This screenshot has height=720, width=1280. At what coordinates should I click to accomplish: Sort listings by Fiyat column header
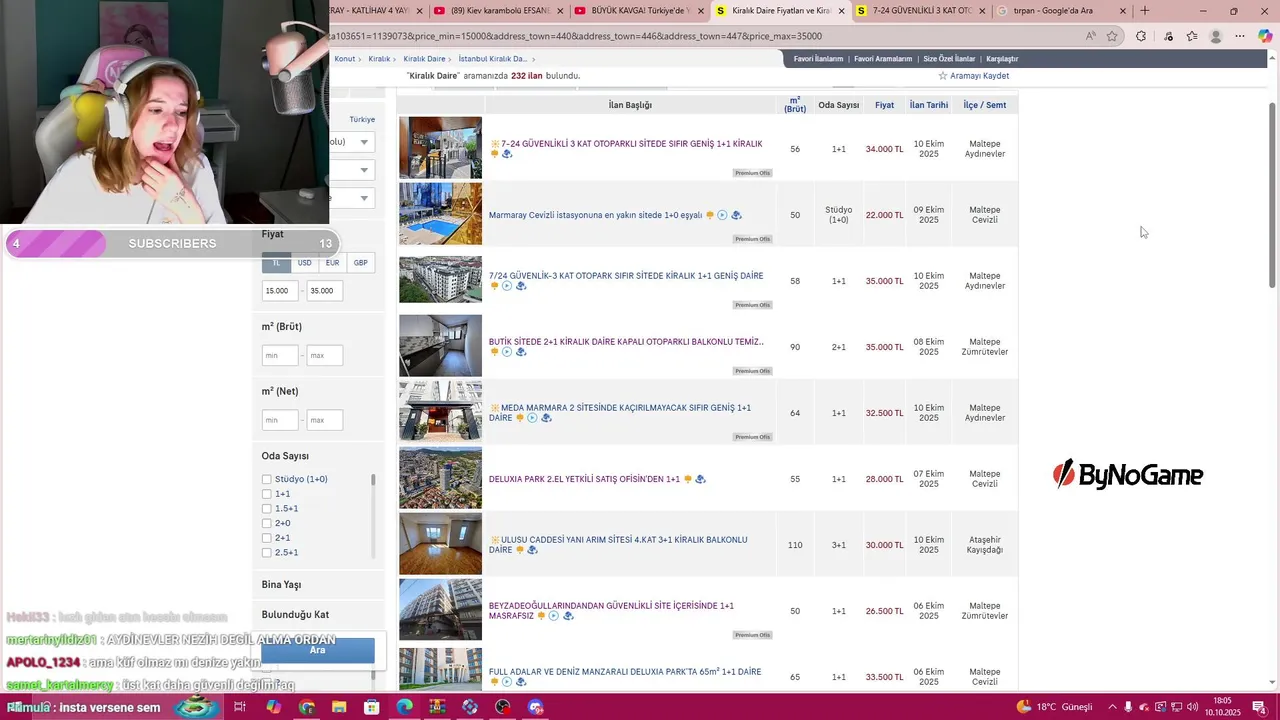coord(884,105)
